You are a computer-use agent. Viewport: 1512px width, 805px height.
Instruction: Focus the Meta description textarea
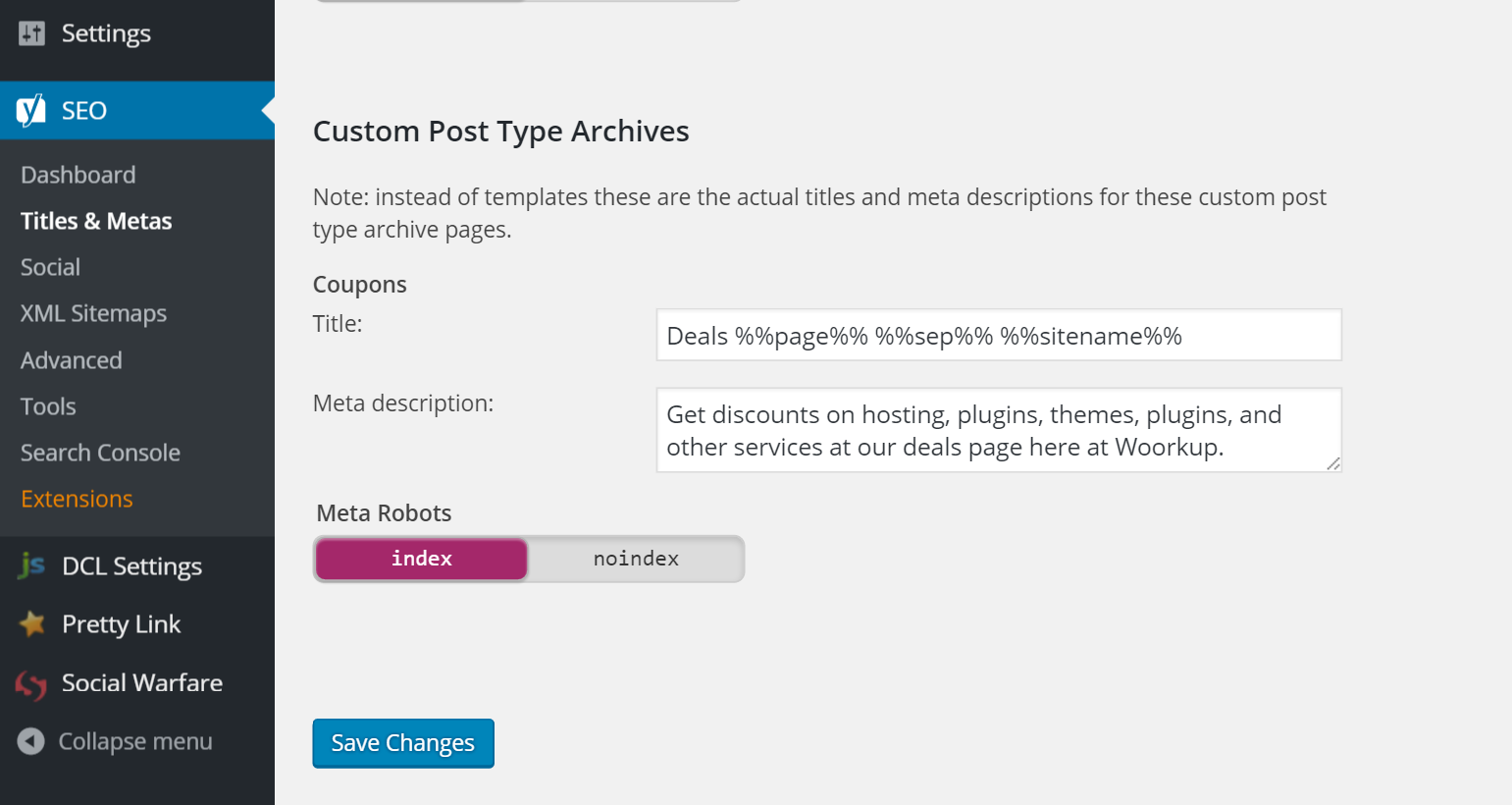pyautogui.click(x=999, y=430)
